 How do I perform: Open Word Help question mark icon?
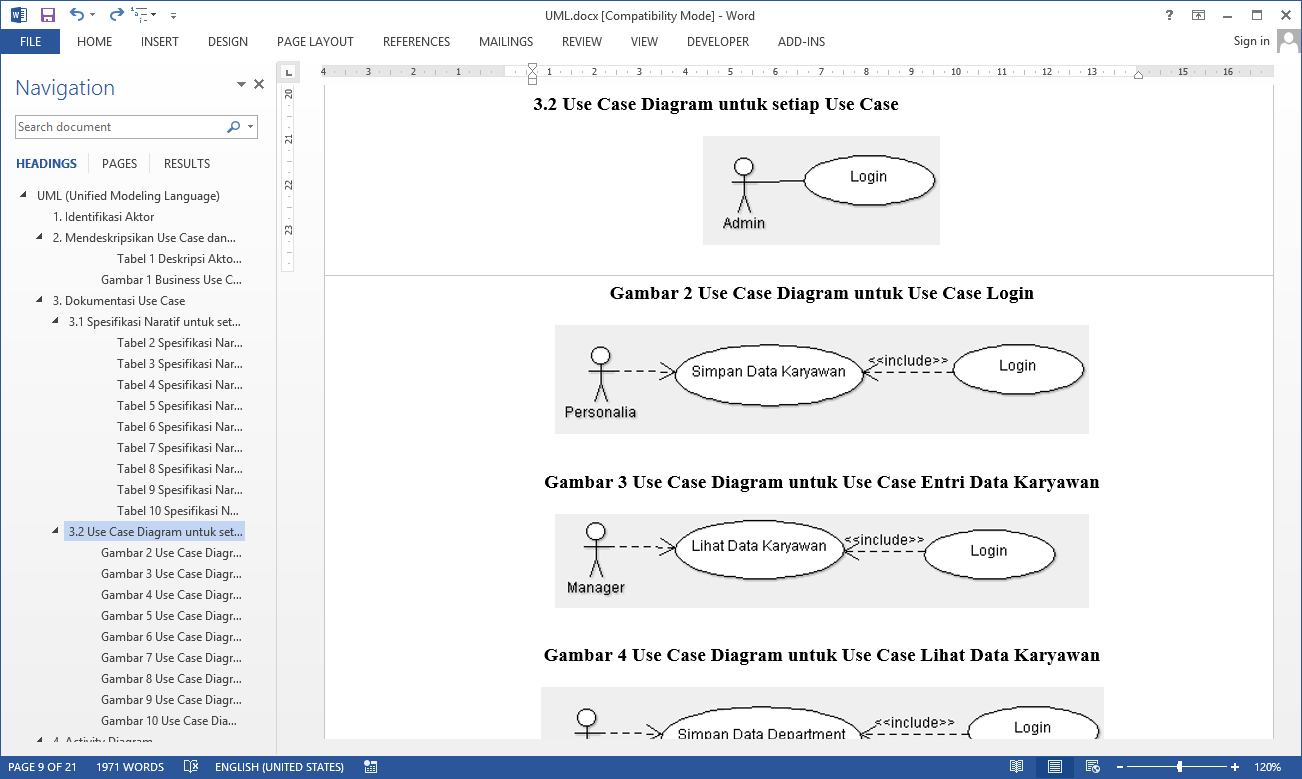coord(1169,15)
